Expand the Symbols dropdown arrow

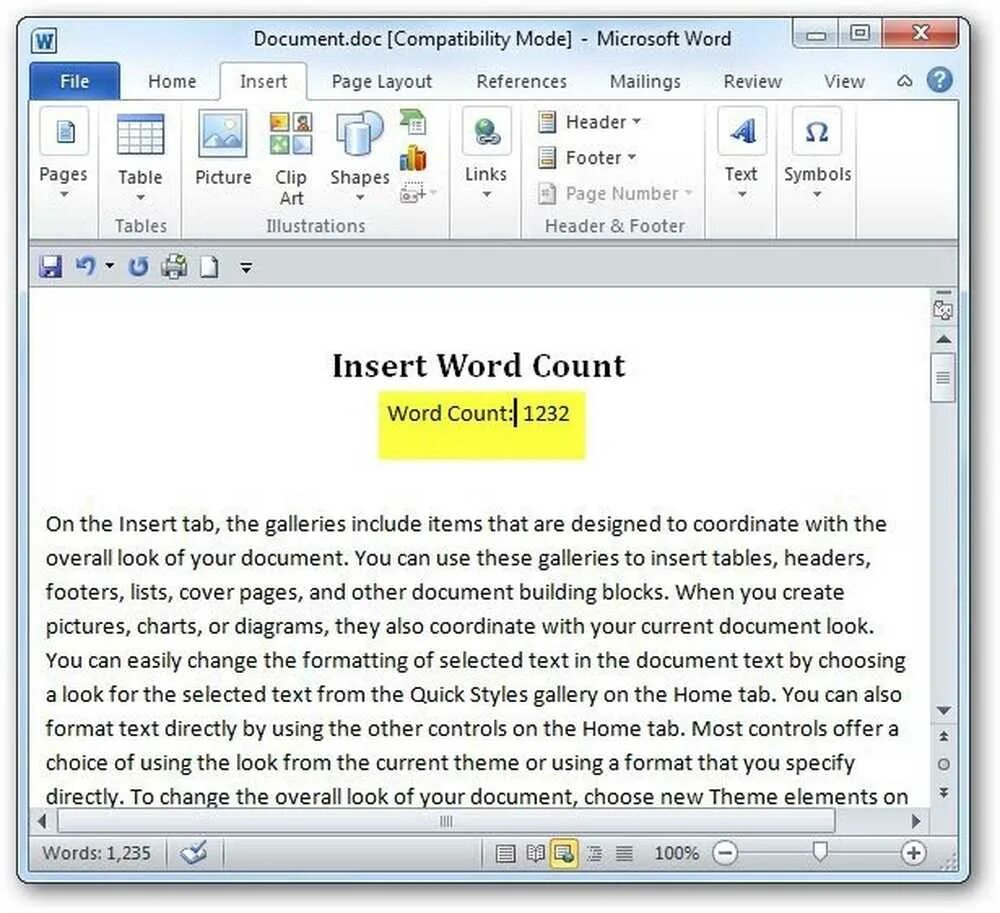pos(817,194)
